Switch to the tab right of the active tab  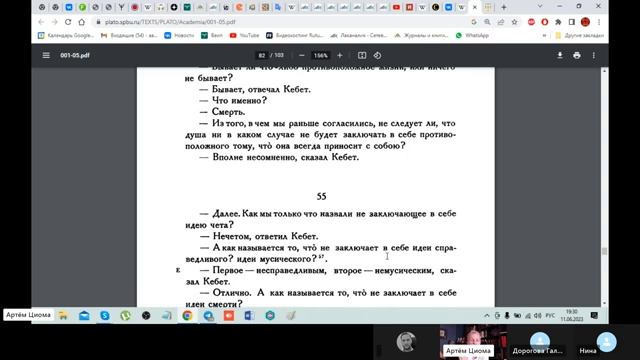click(488, 7)
